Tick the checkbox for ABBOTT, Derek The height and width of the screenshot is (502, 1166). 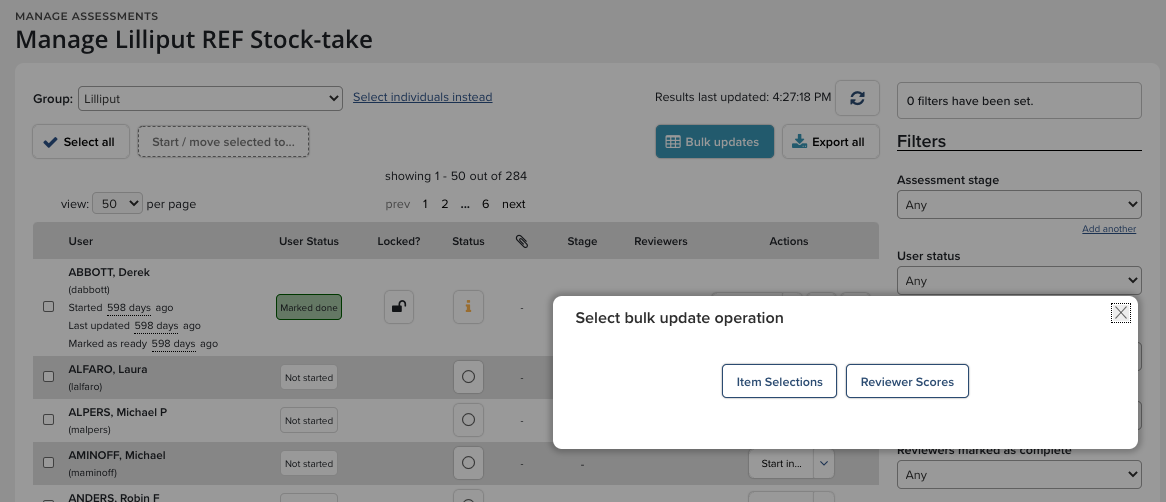[x=48, y=307]
